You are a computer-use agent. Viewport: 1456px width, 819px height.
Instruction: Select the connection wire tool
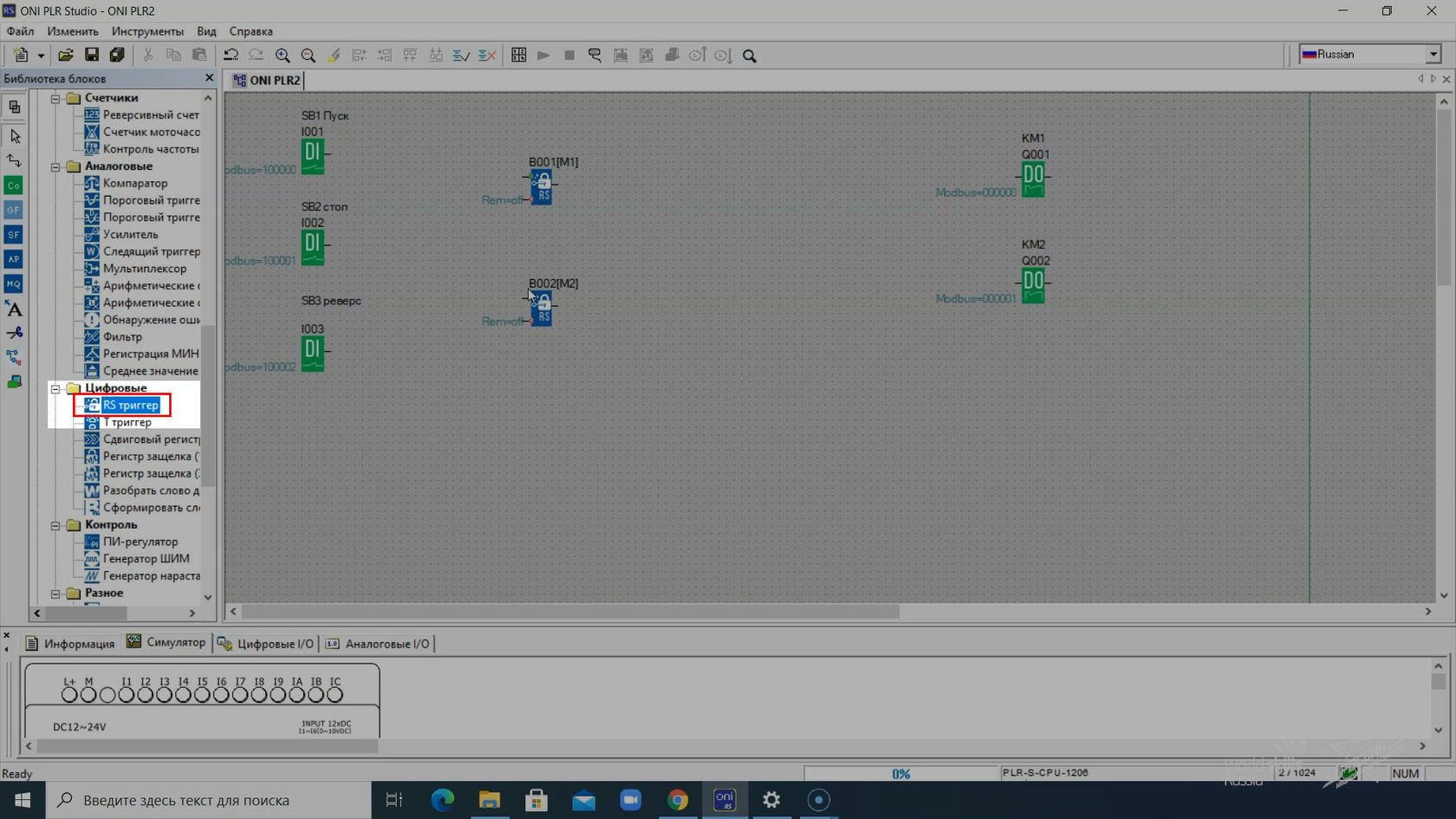coord(15,160)
